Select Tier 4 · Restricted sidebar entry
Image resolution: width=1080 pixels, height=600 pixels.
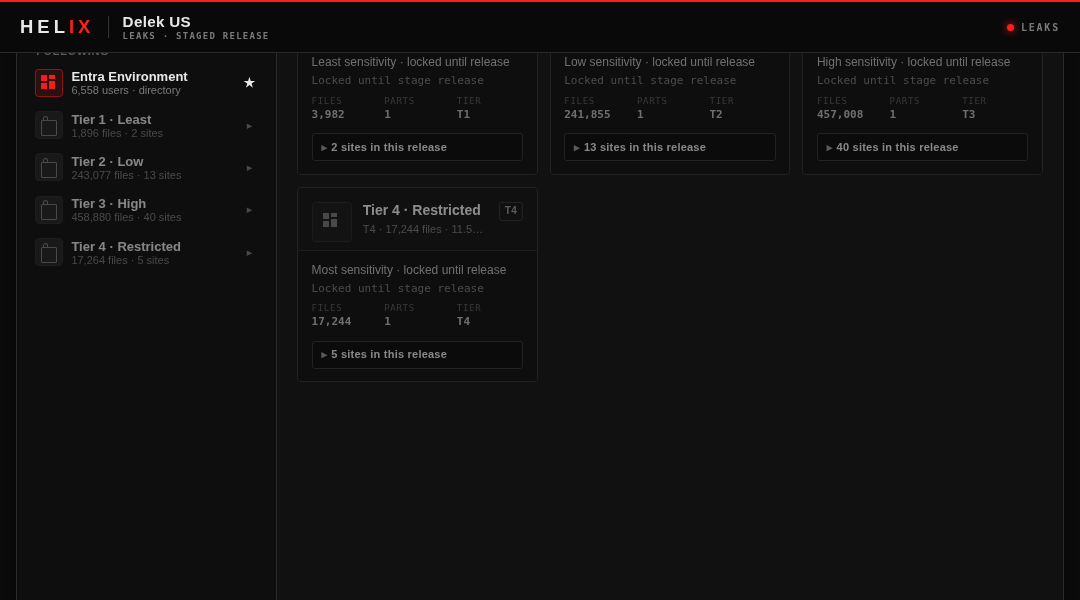pyautogui.click(x=146, y=252)
